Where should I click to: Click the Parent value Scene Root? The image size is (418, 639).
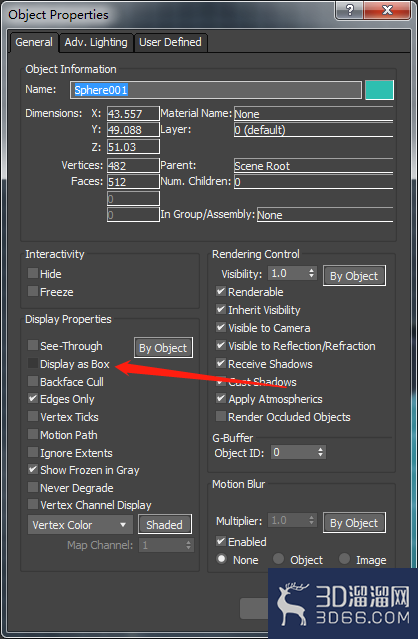[x=313, y=166]
